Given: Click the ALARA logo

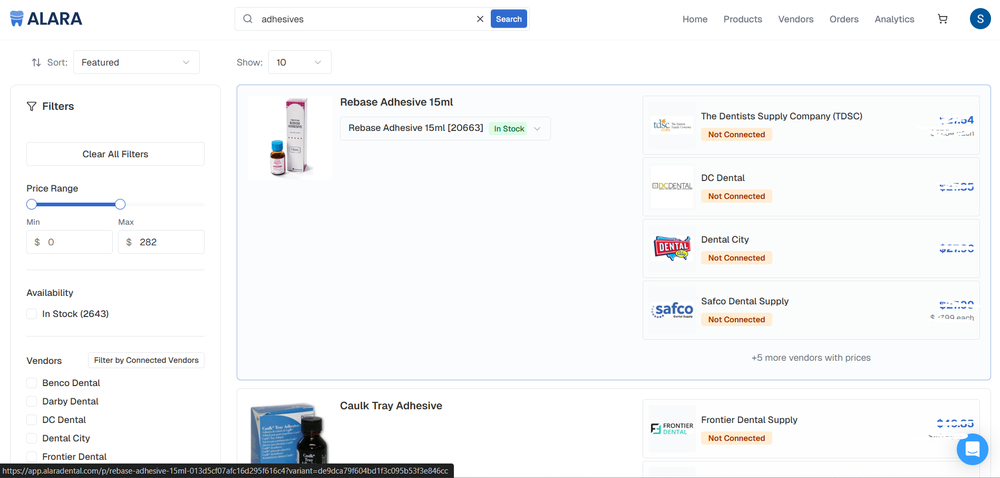Looking at the screenshot, I should click(46, 18).
